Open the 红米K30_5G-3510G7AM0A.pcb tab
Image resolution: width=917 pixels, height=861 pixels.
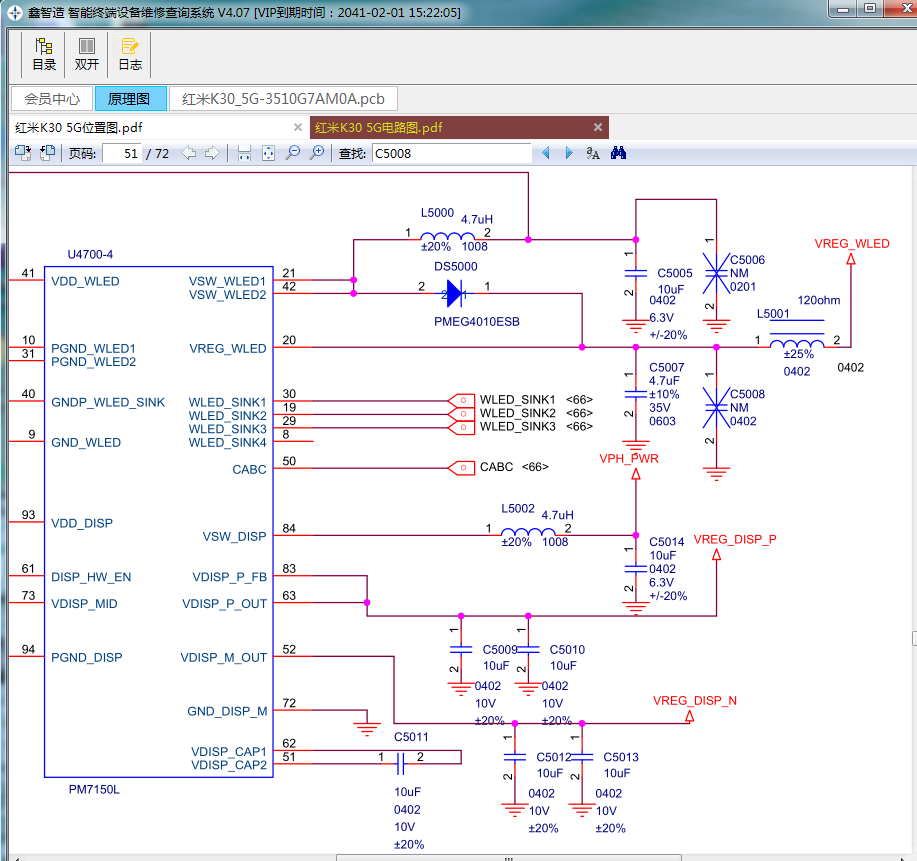point(283,99)
